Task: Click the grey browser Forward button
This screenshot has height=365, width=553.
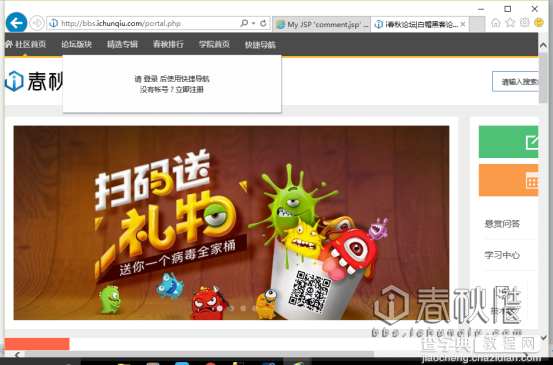Action: click(37, 23)
